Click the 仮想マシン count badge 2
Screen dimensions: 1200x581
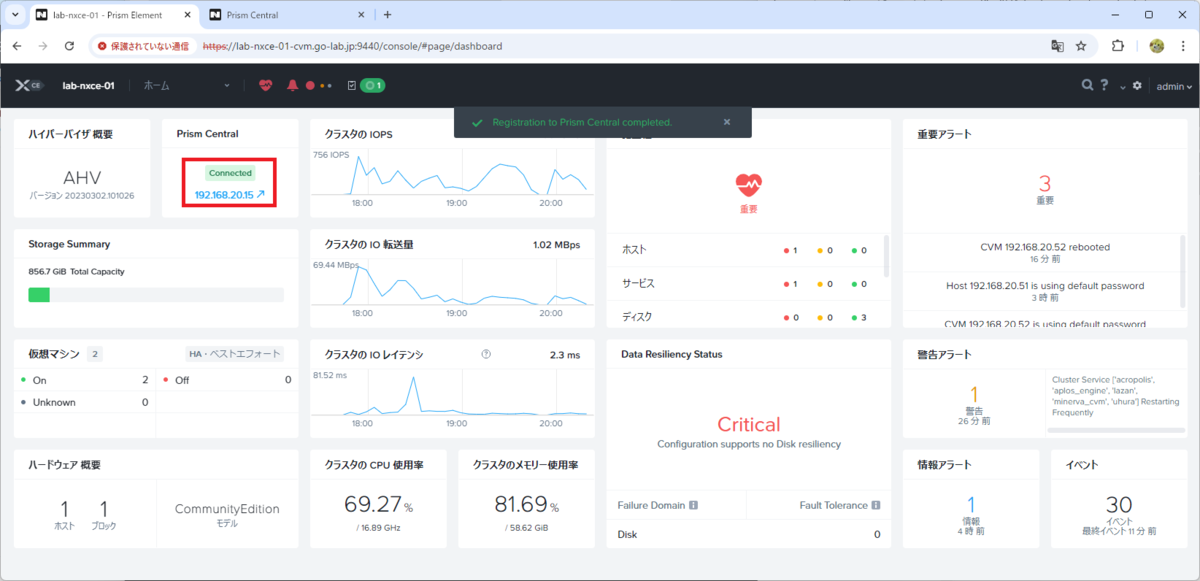coord(95,354)
